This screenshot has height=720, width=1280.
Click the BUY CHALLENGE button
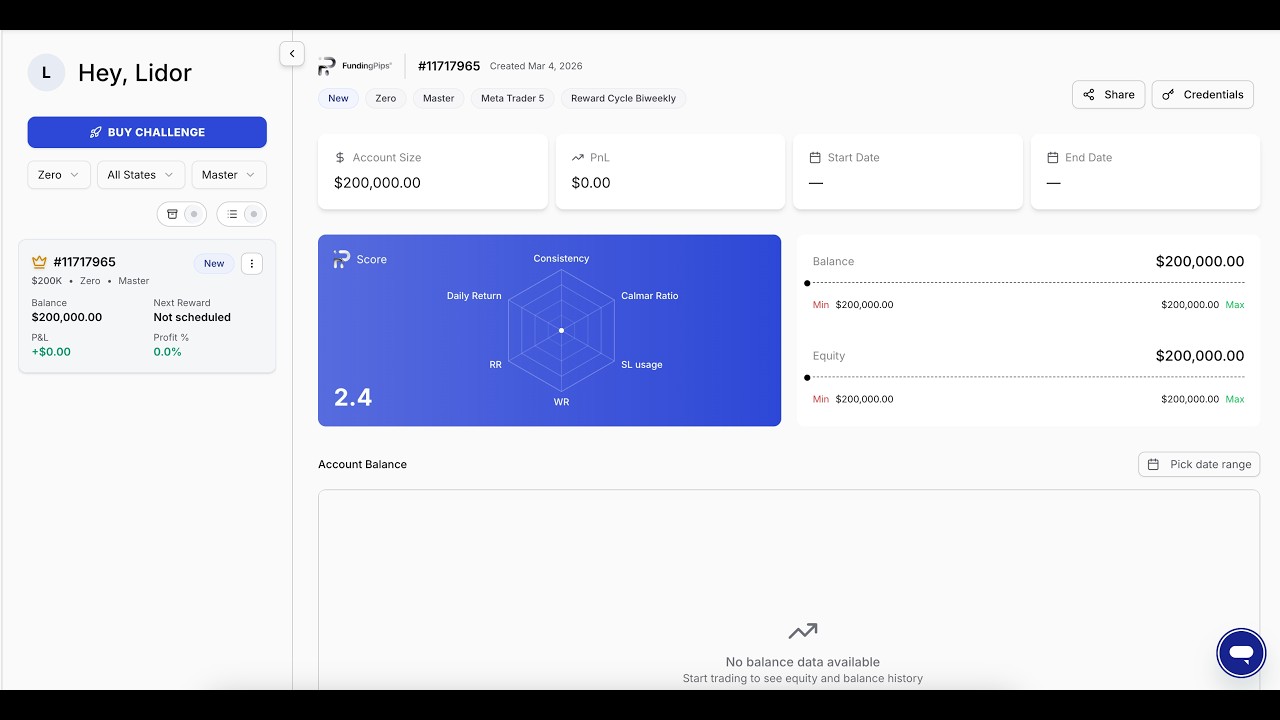click(147, 132)
